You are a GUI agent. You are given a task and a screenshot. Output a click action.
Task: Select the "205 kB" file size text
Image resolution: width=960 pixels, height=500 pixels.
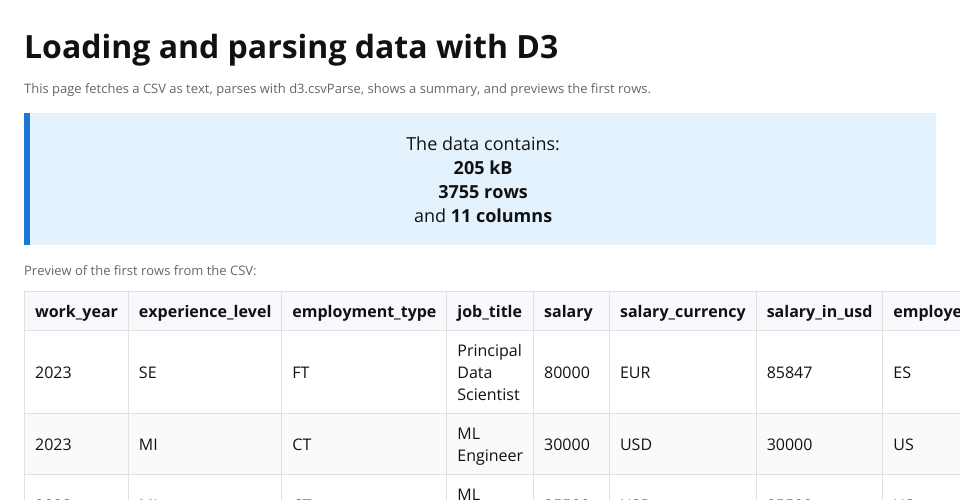coord(482,168)
